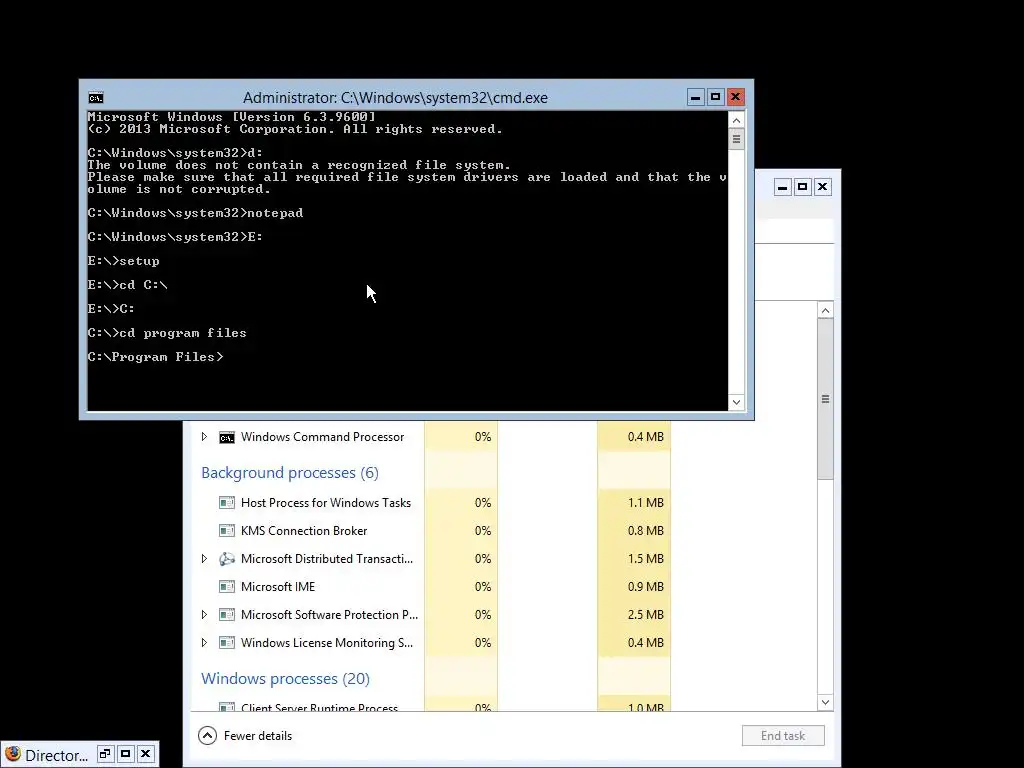Click 0.8 MB memory value

646,531
